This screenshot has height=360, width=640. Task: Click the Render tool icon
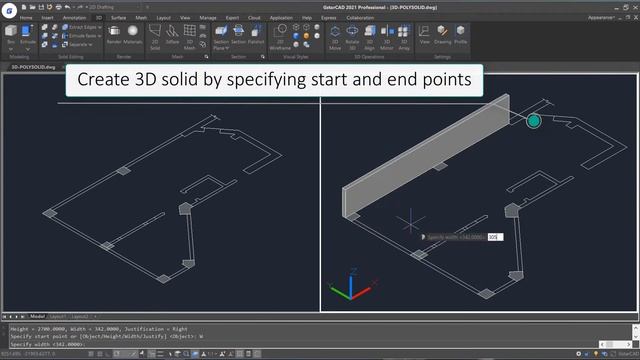(x=114, y=34)
